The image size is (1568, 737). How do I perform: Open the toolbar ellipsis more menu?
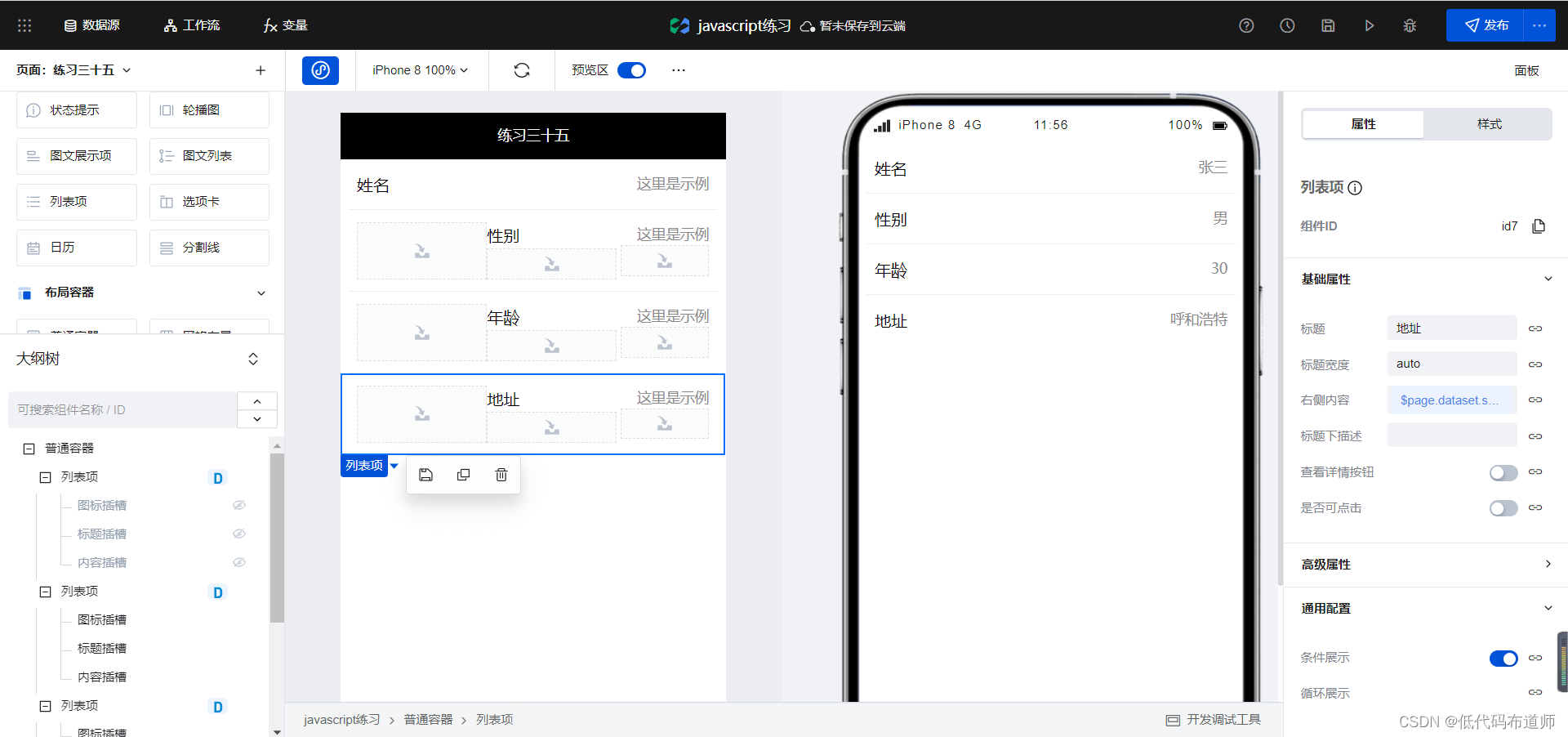point(679,70)
